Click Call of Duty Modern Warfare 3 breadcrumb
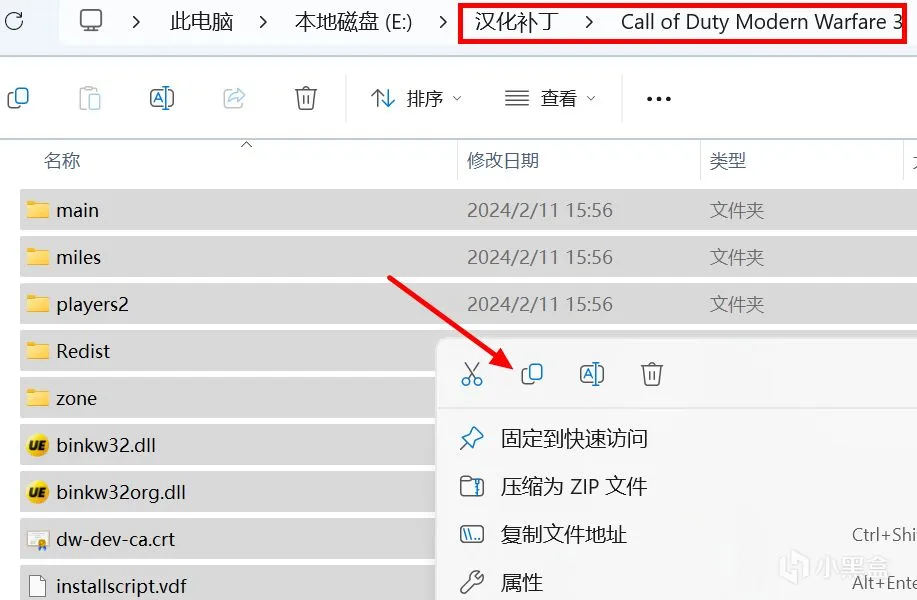 761,22
